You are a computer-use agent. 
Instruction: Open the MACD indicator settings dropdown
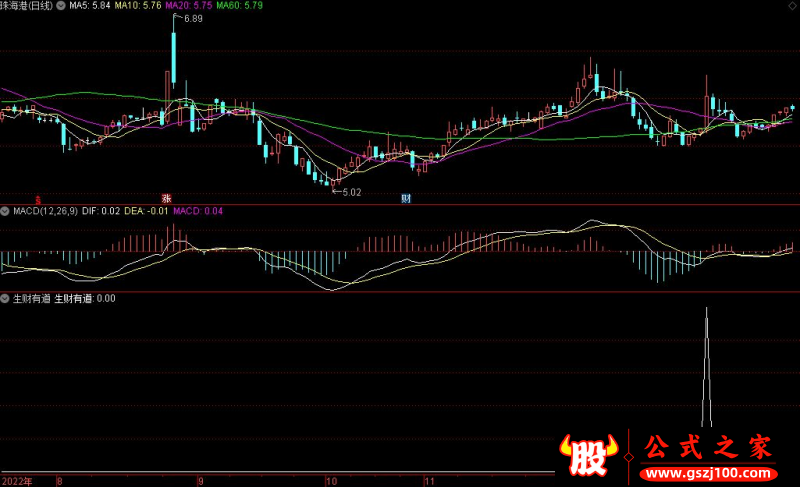(x=5, y=211)
